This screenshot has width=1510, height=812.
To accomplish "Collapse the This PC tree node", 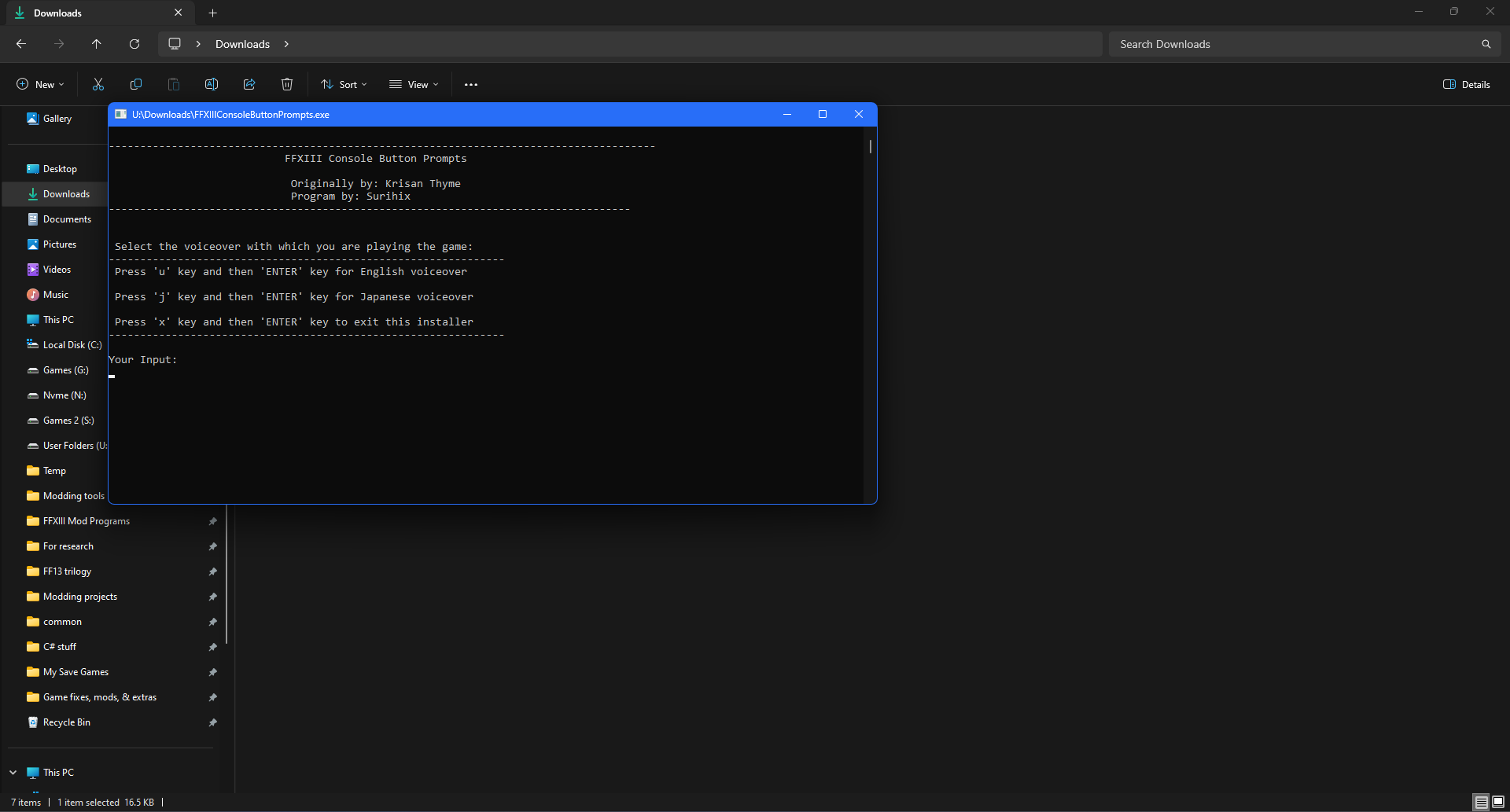I will pyautogui.click(x=13, y=772).
